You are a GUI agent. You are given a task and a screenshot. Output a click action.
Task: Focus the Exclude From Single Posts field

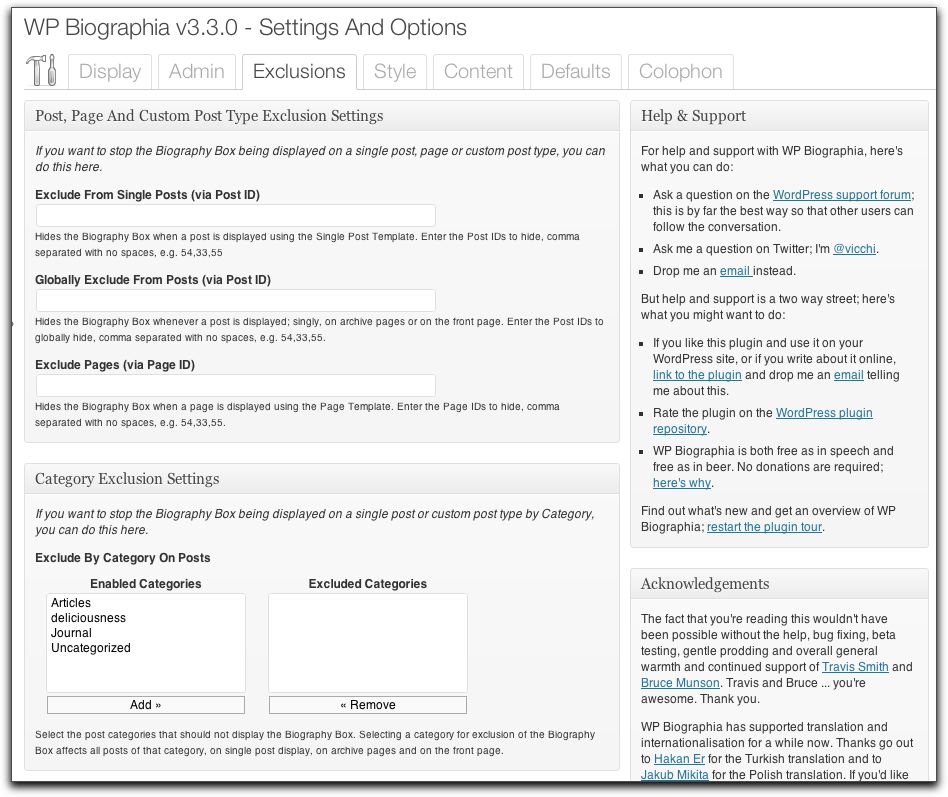coord(236,215)
